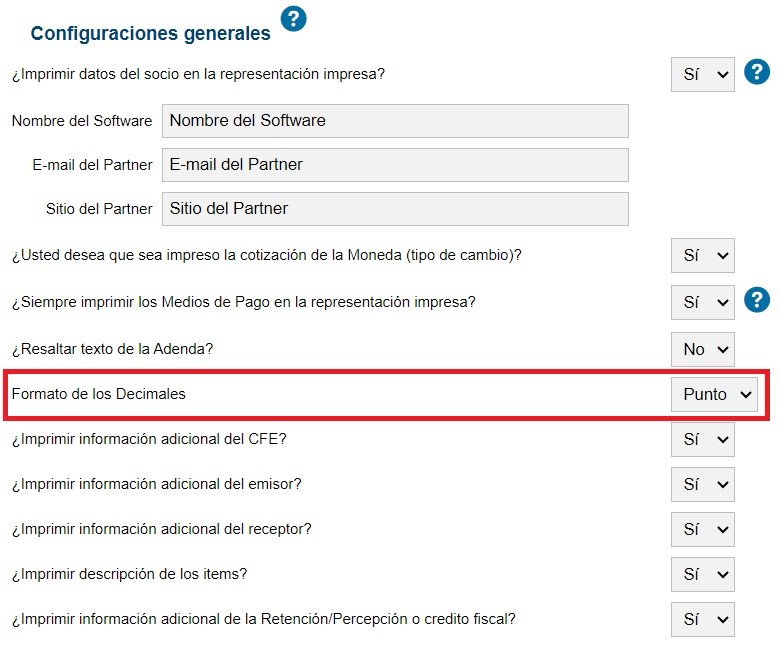Click the Nombre del Software label text
The width and height of the screenshot is (779, 645).
click(x=82, y=121)
